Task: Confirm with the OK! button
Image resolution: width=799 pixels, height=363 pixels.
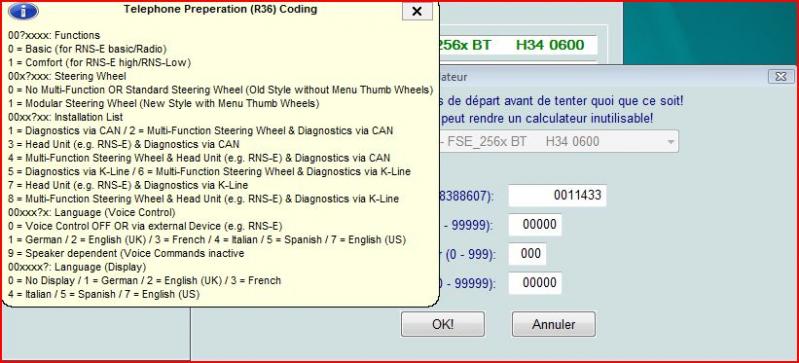Action: point(442,324)
